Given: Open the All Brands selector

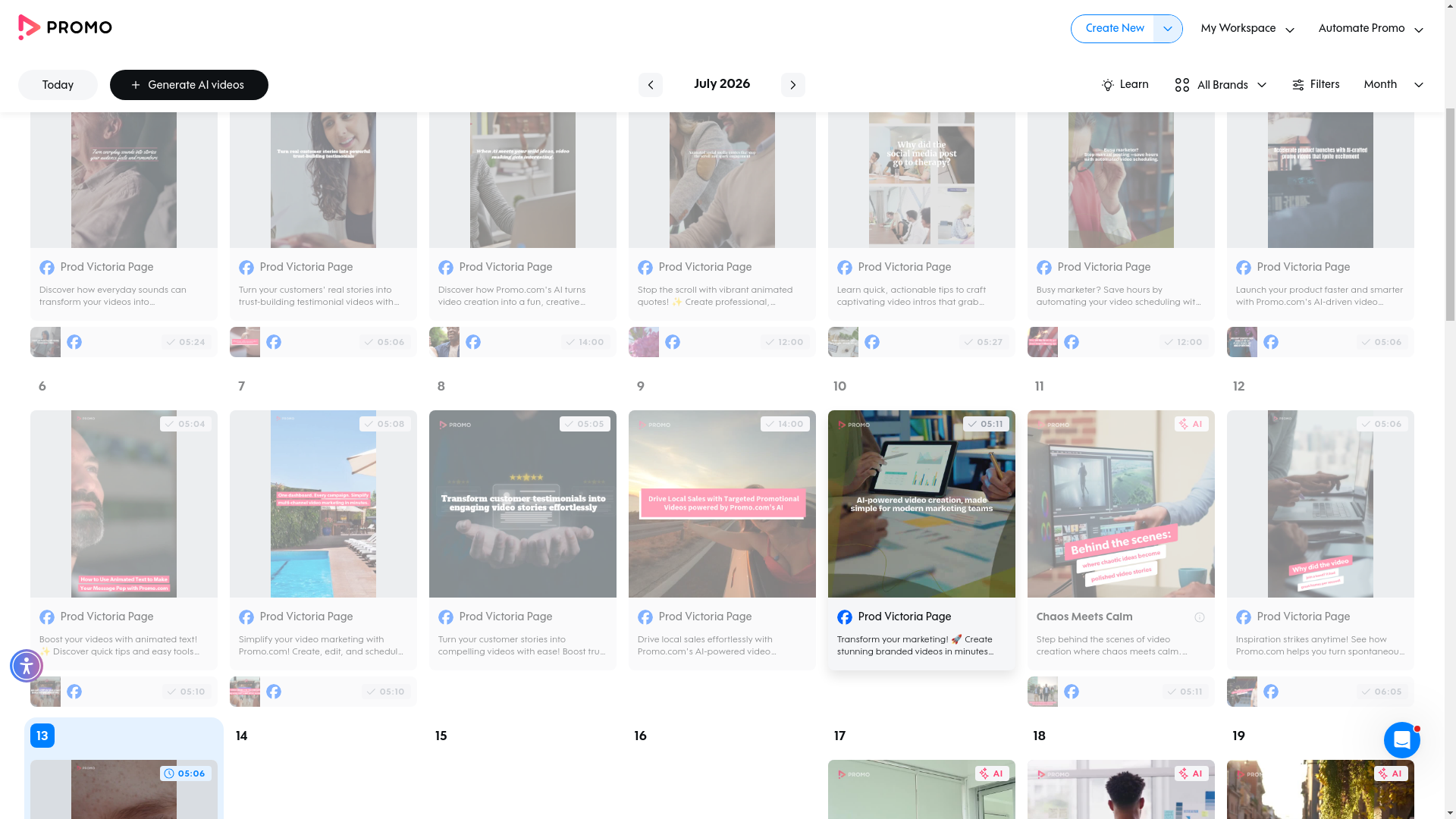Looking at the screenshot, I should click(1221, 85).
